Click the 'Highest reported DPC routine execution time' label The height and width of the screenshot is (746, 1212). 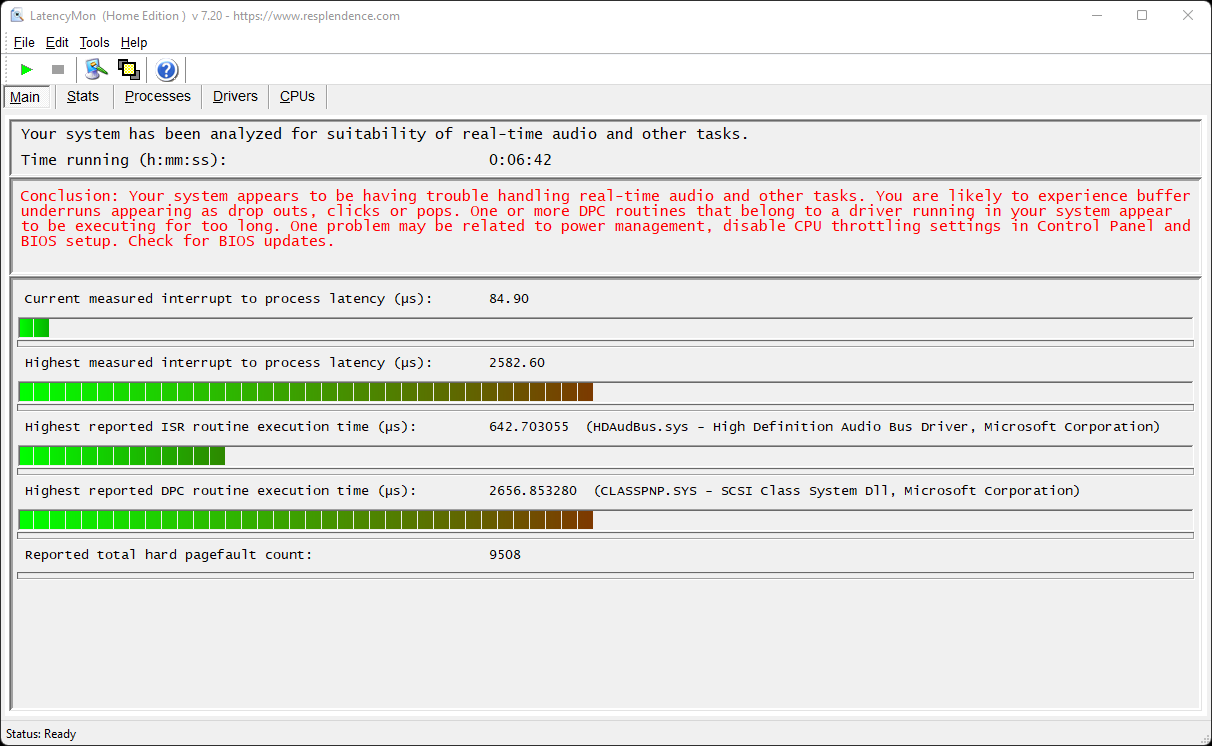(220, 491)
